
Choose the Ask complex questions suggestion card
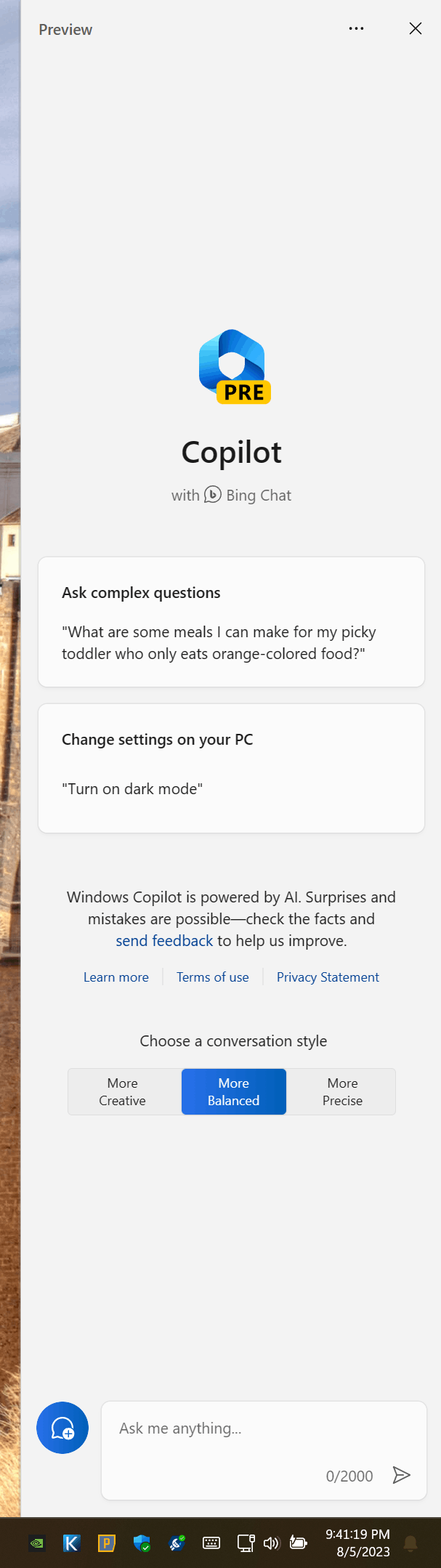[231, 622]
